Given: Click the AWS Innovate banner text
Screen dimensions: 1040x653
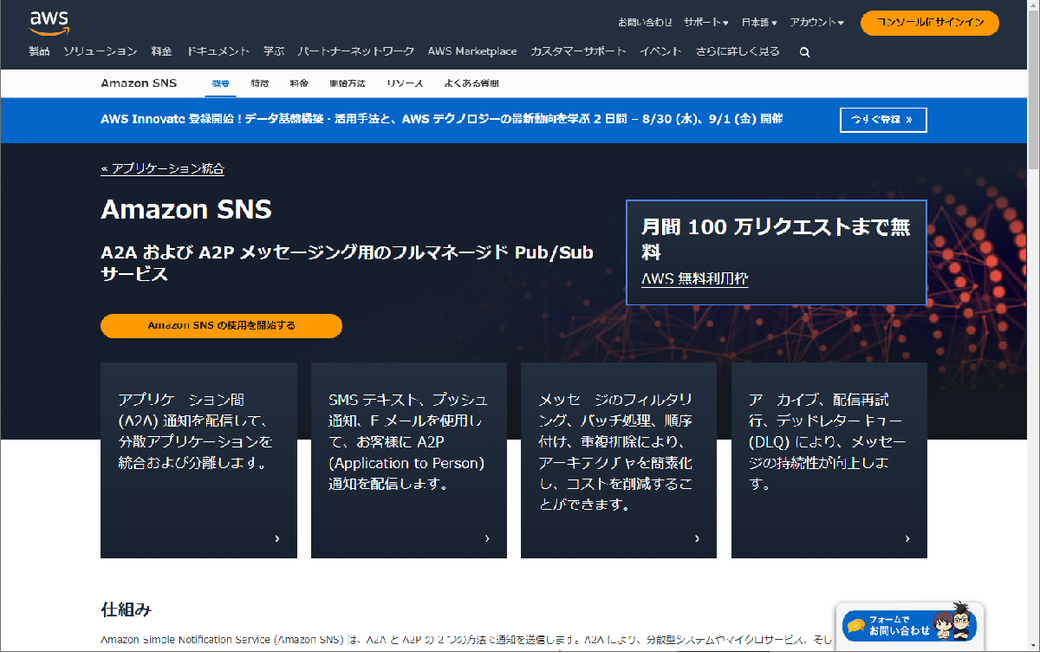Looking at the screenshot, I should [442, 119].
